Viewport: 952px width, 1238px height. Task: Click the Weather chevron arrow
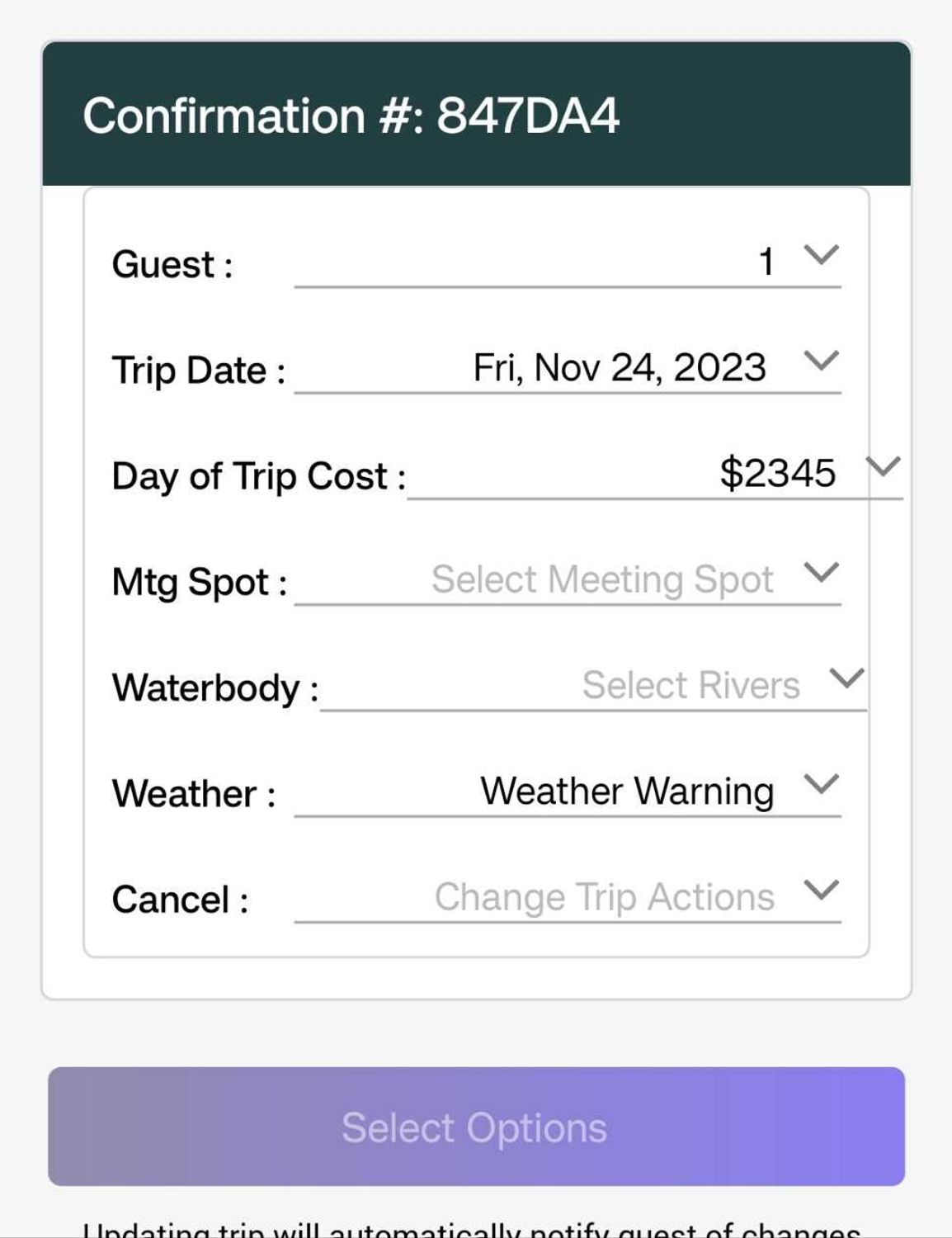coord(821,784)
